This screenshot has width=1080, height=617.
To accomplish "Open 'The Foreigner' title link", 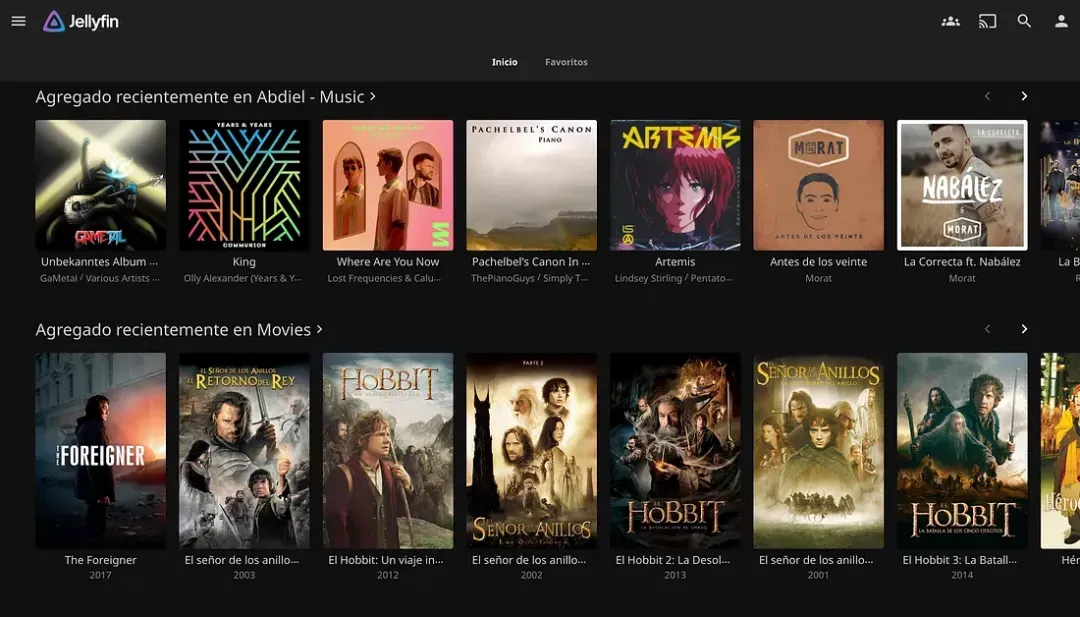I will (101, 560).
